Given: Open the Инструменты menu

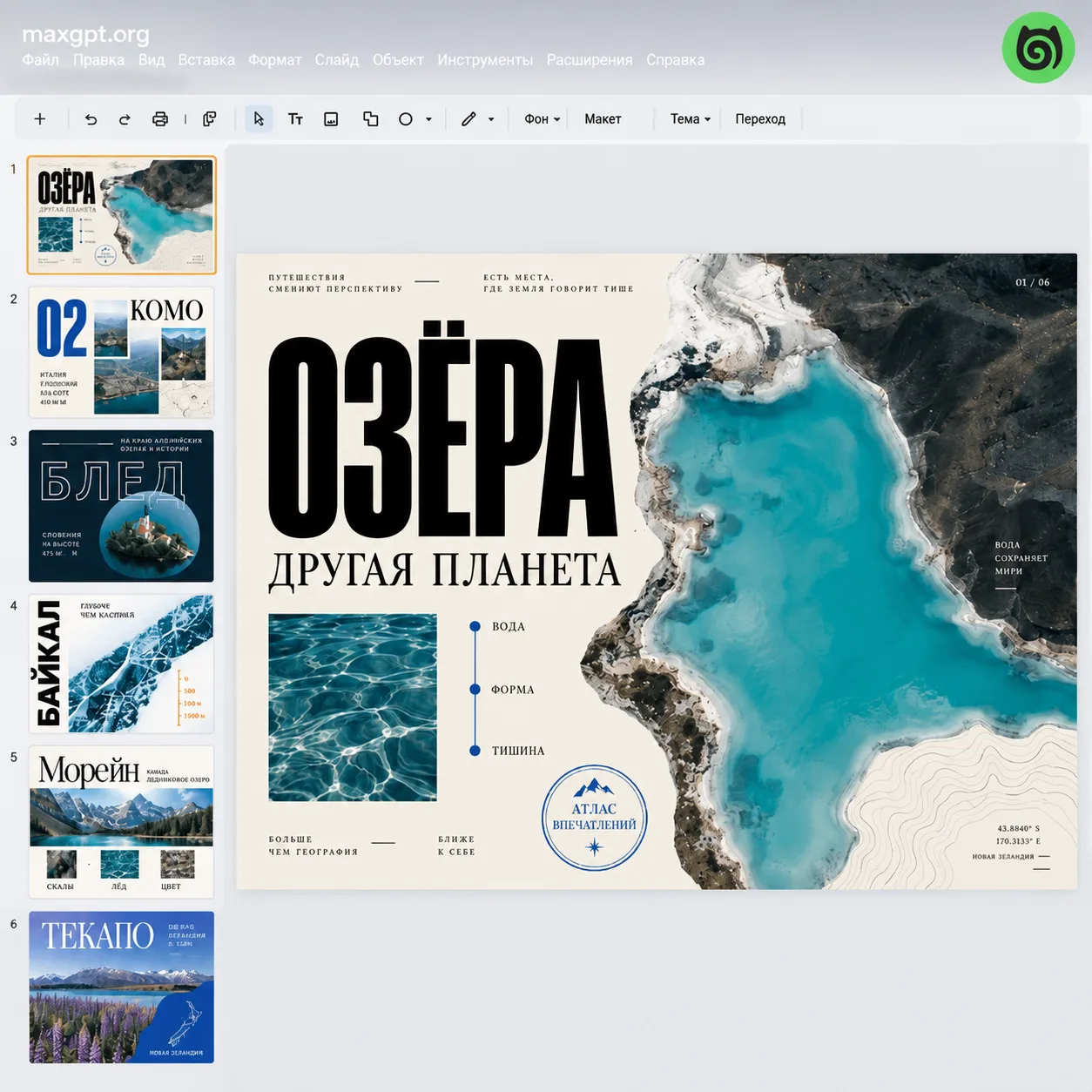Looking at the screenshot, I should click(485, 60).
